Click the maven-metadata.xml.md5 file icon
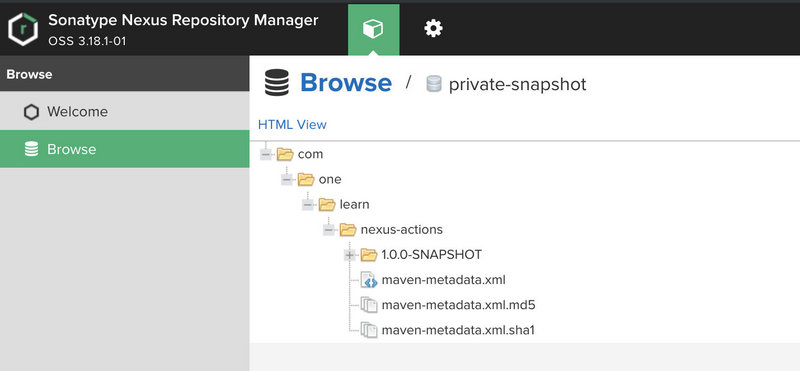Image resolution: width=800 pixels, height=371 pixels. 369,305
